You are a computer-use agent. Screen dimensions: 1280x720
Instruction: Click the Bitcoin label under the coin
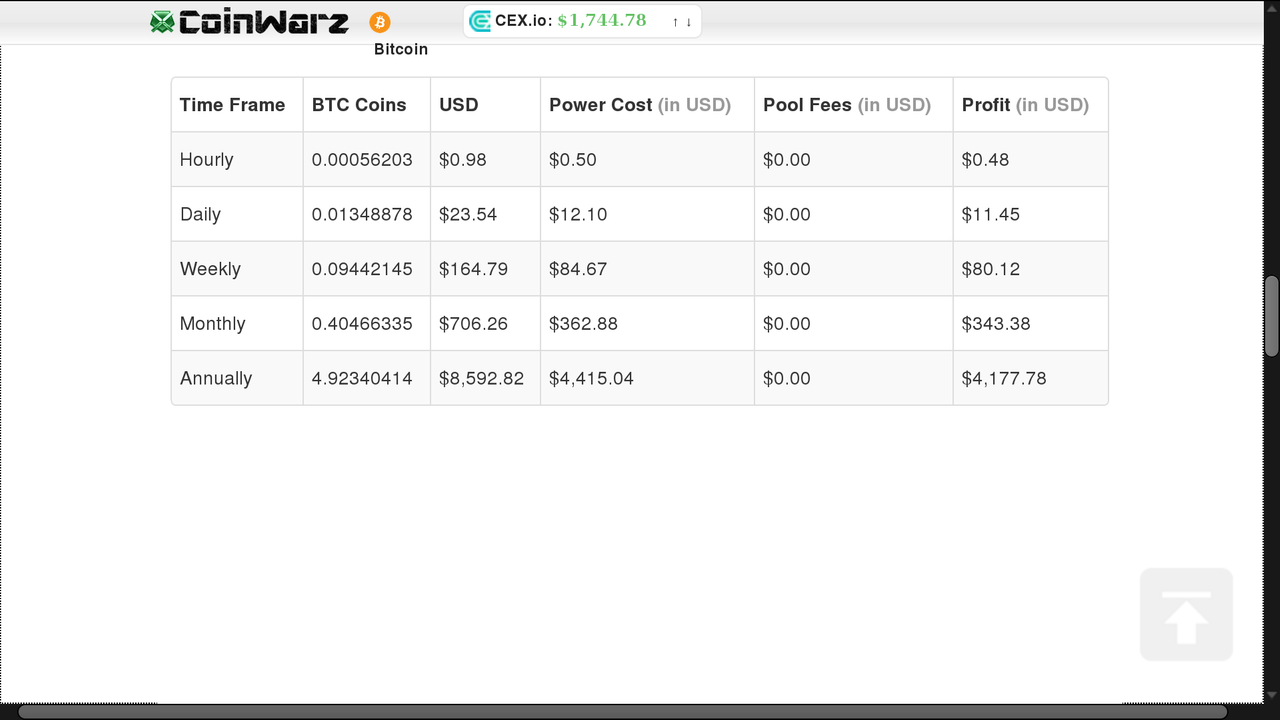401,49
